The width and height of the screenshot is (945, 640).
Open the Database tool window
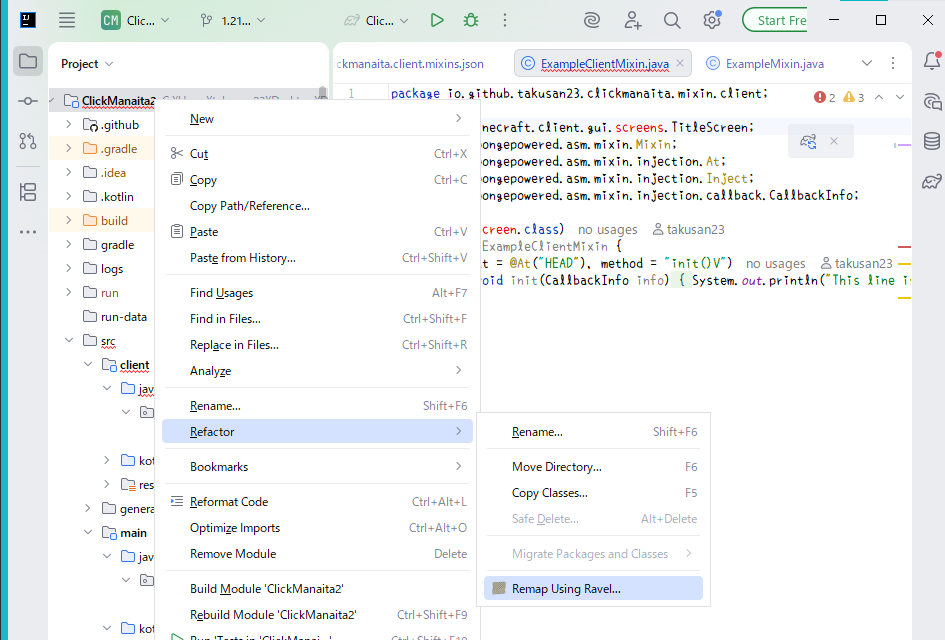(932, 141)
